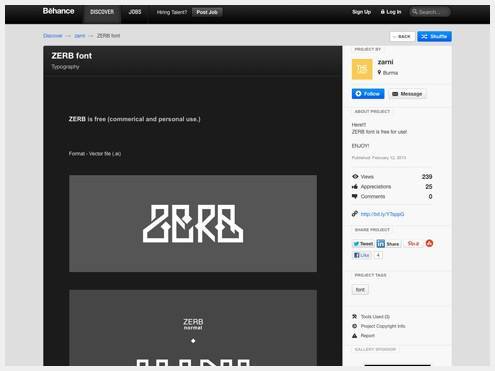Click the Search input field
The width and height of the screenshot is (495, 371).
click(x=430, y=12)
